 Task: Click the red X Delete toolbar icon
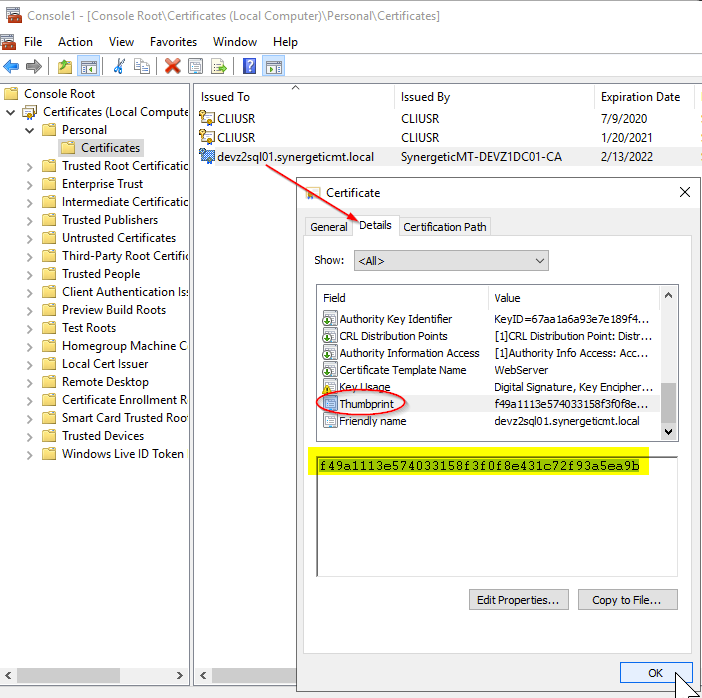point(172,66)
